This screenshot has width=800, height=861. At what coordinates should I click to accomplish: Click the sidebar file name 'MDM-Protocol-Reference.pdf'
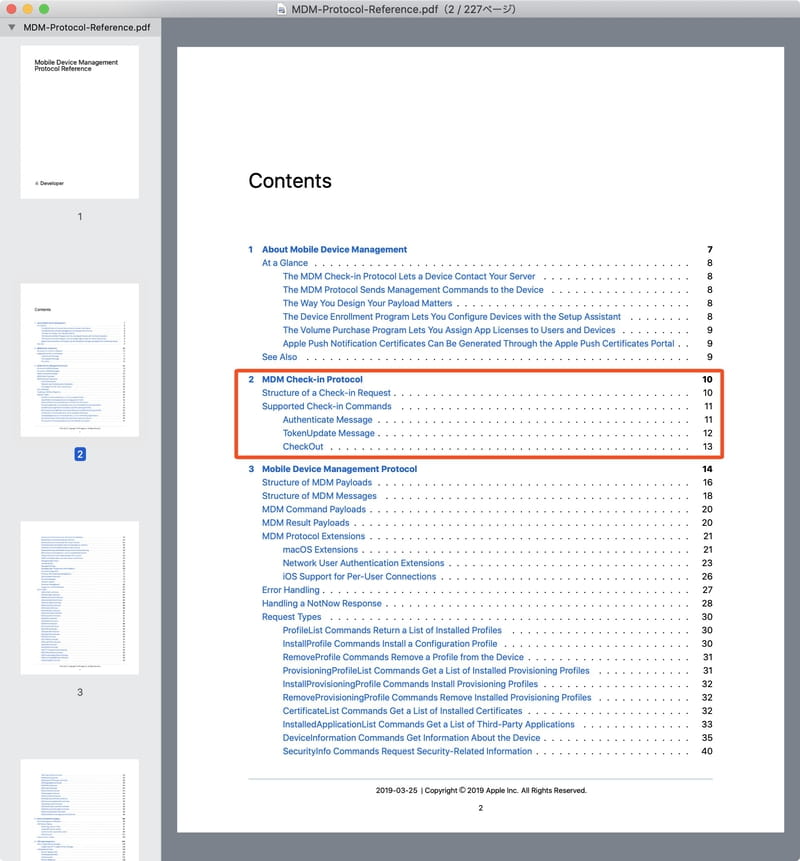coord(87,27)
